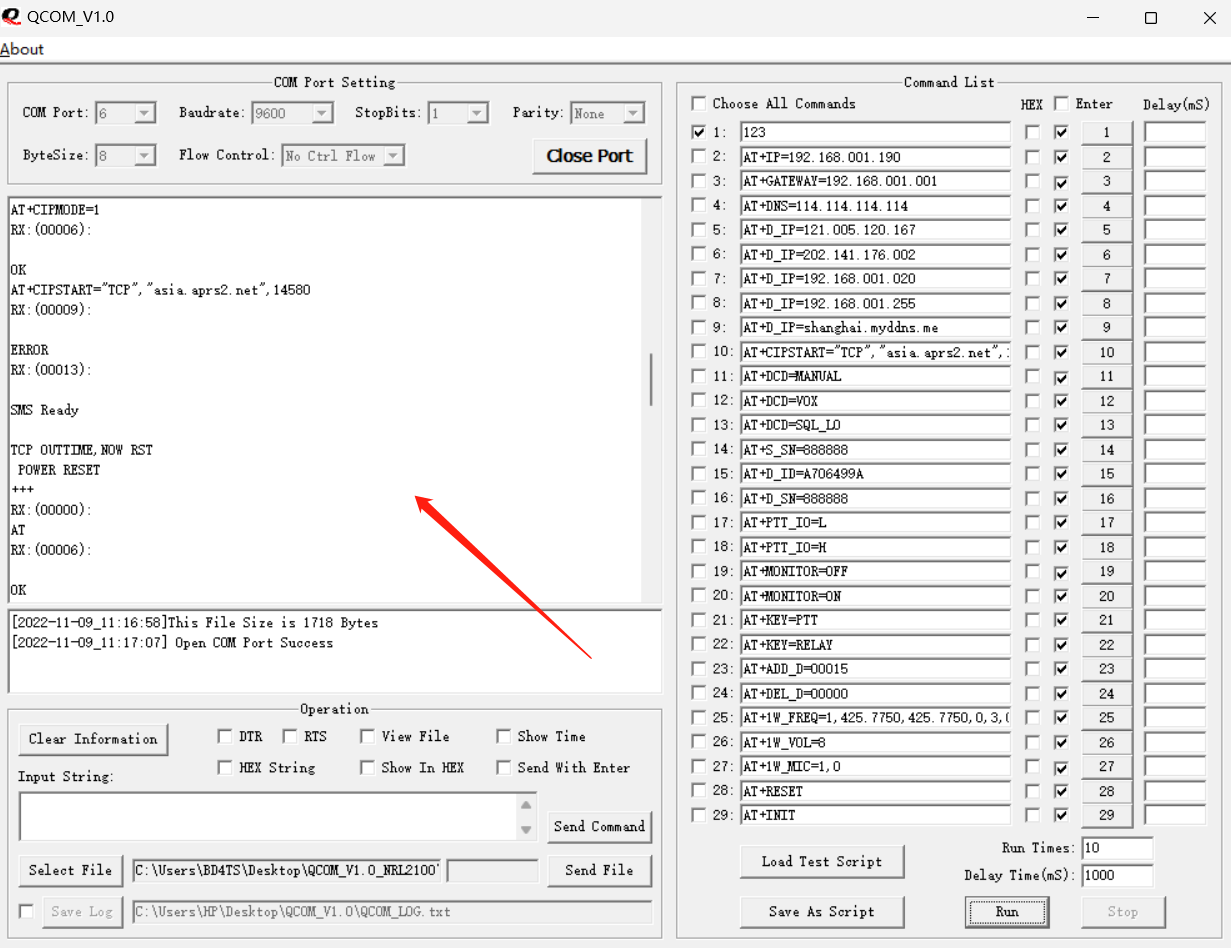Toggle Send With Enter checkbox

pos(503,768)
